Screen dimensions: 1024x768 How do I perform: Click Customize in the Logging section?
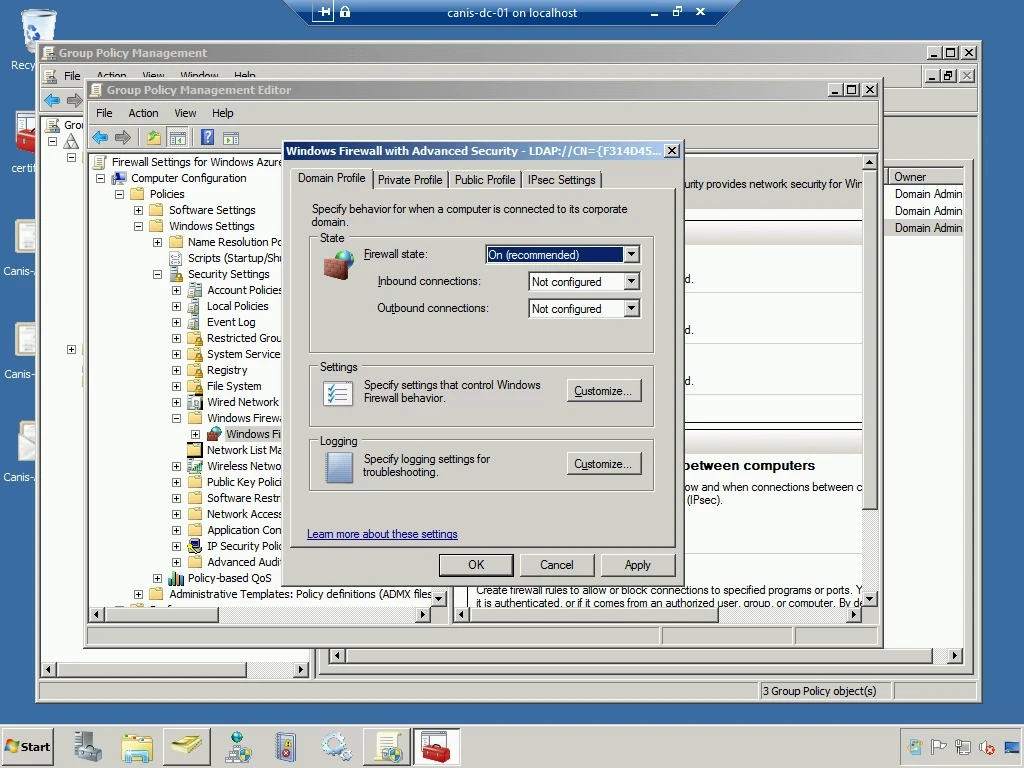[603, 464]
